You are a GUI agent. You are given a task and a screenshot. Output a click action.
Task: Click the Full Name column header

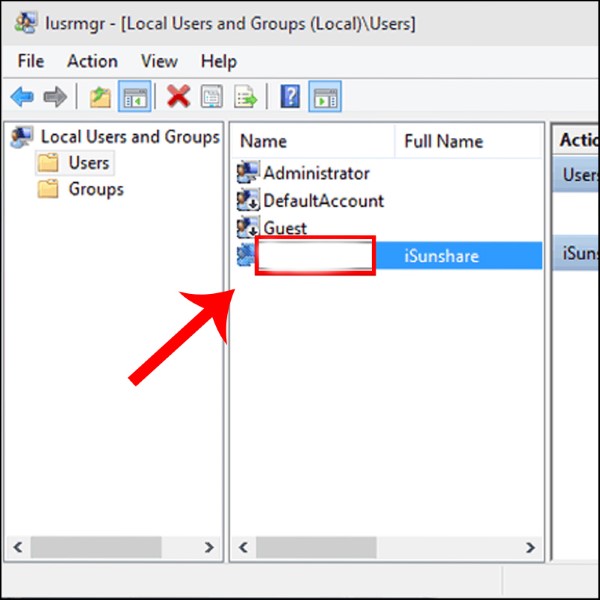(443, 141)
